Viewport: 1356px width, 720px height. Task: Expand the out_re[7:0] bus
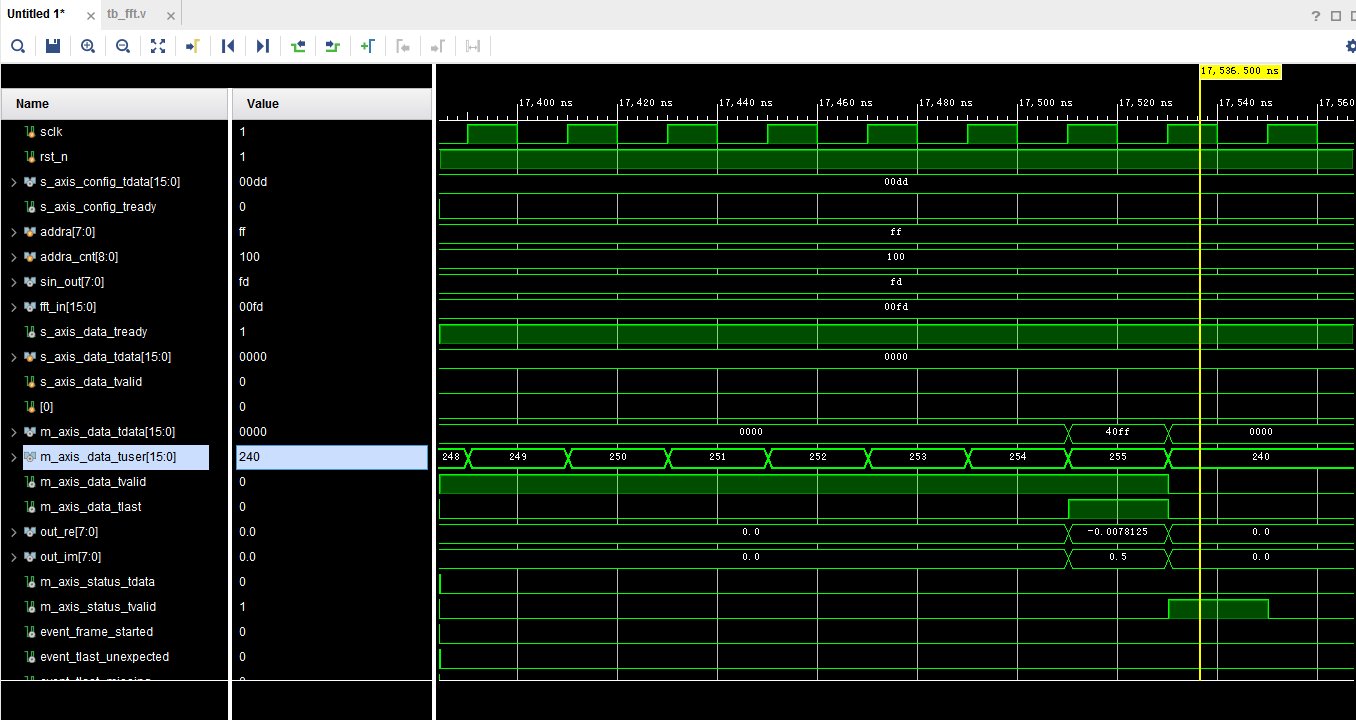pos(13,532)
